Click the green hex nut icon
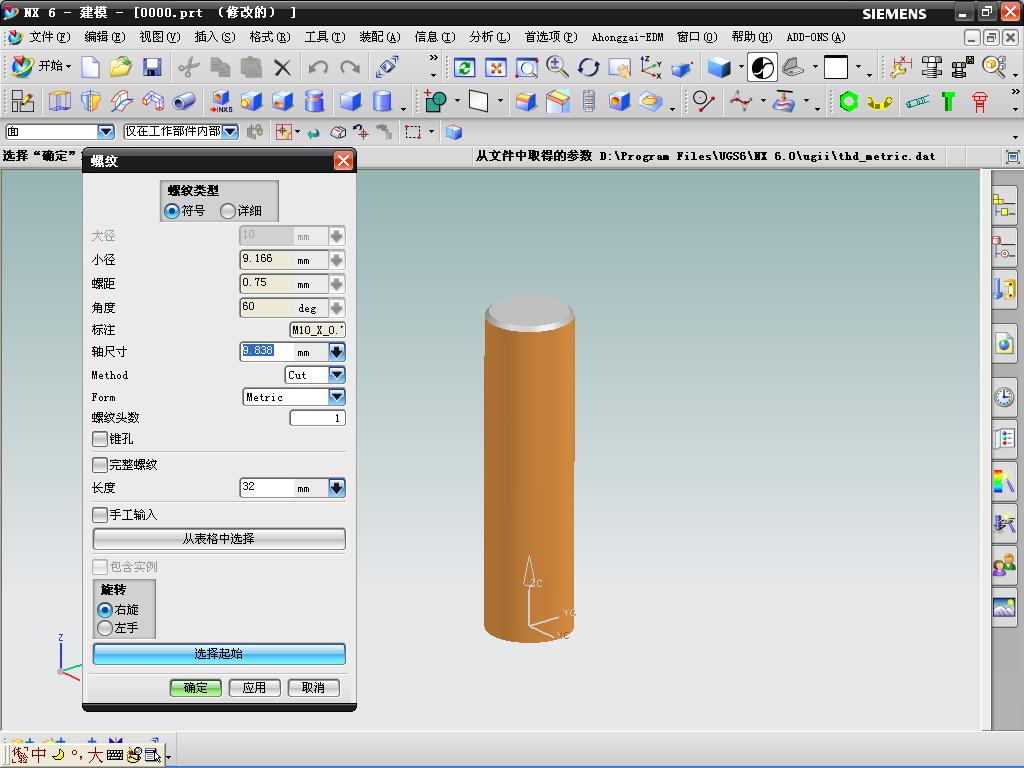 (x=849, y=101)
